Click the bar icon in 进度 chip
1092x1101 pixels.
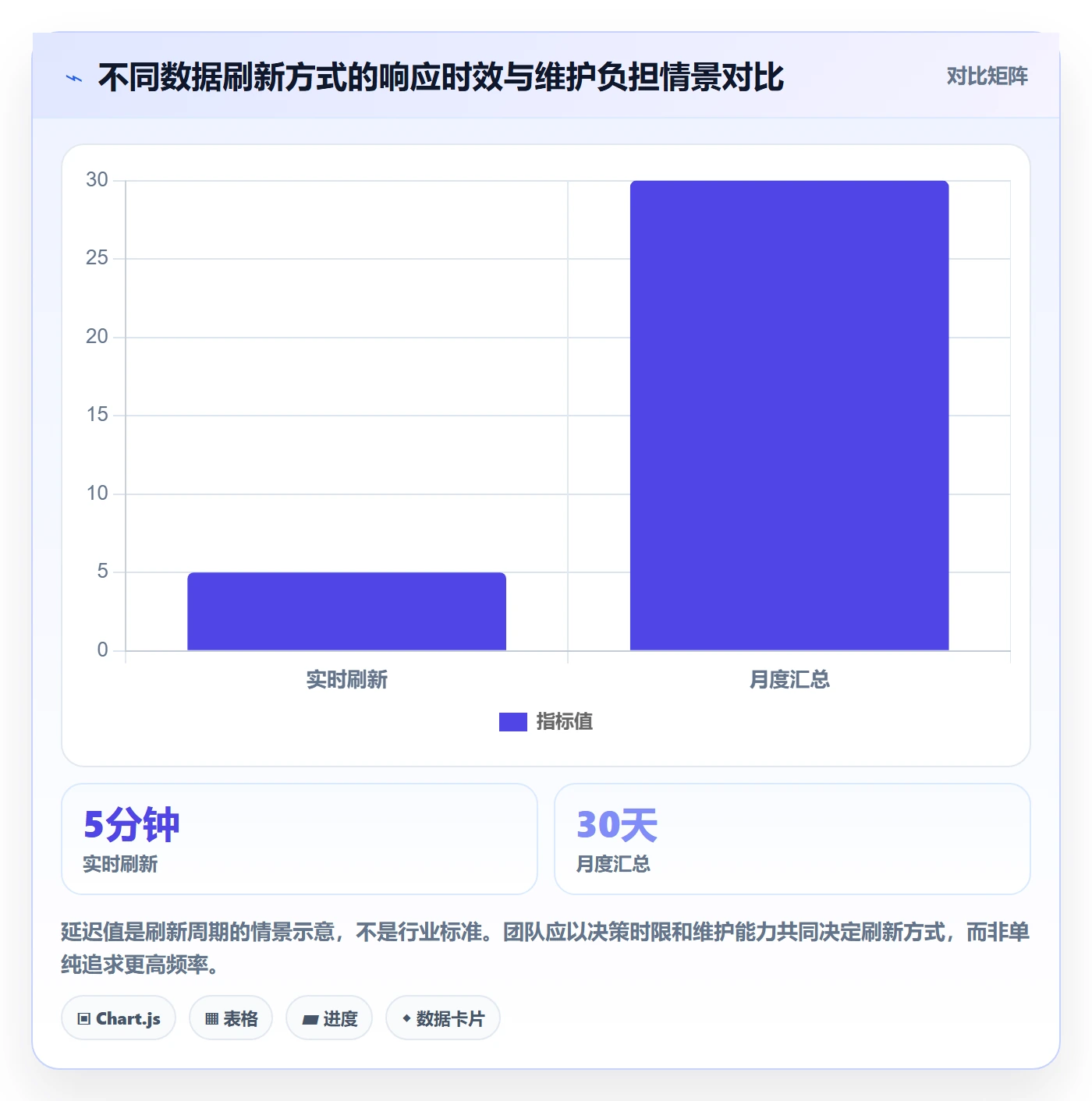point(310,1019)
